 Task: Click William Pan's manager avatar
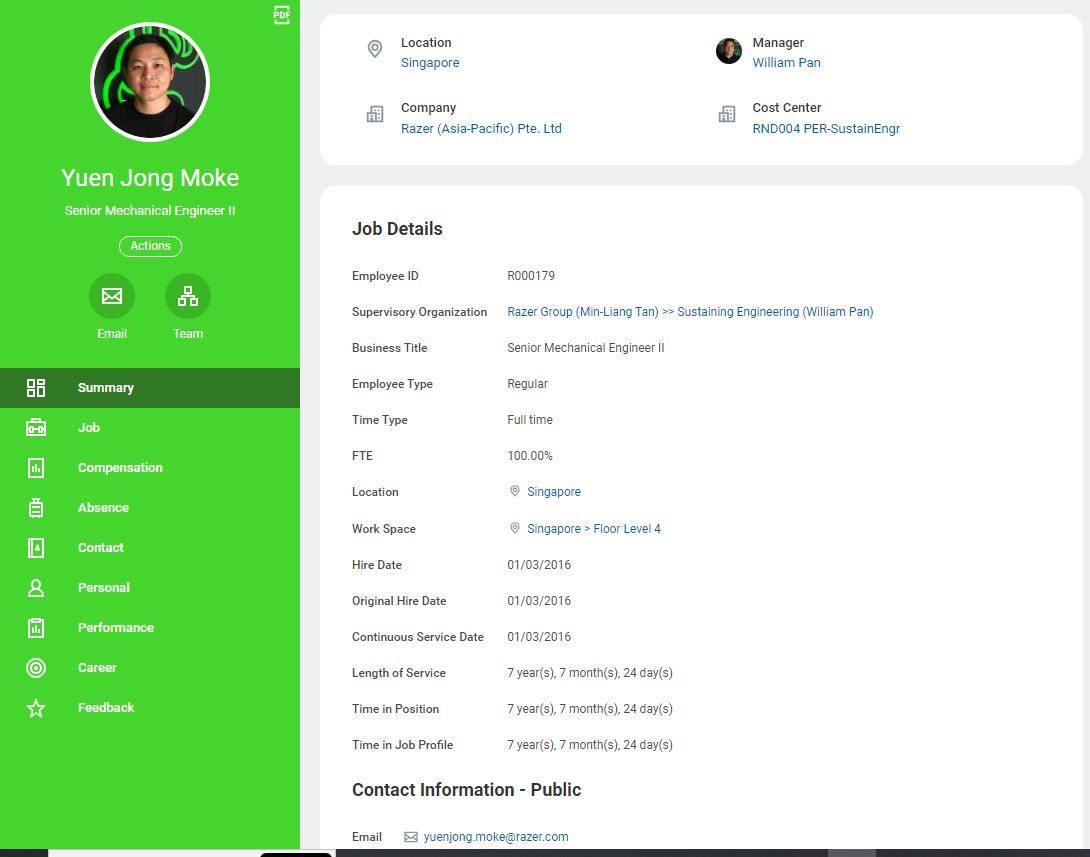[x=729, y=51]
